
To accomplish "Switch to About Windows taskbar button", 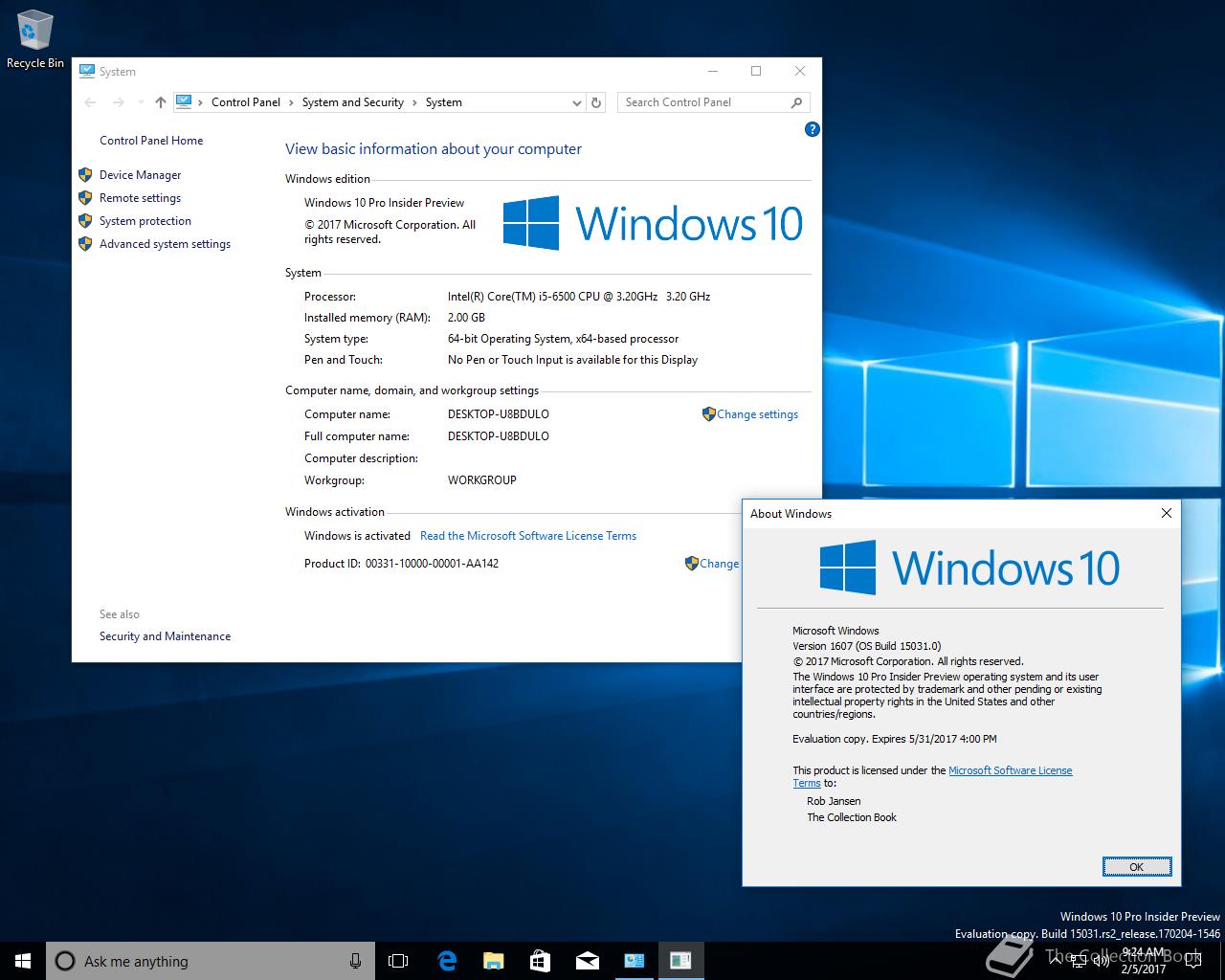I will coord(680,961).
